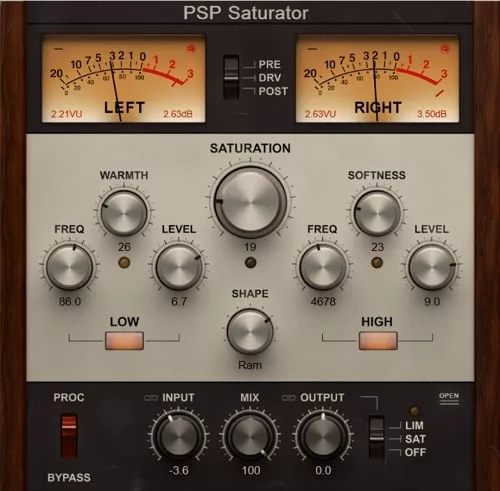Click the low frequency value 86.0
500x491 pixels.
(x=70, y=302)
